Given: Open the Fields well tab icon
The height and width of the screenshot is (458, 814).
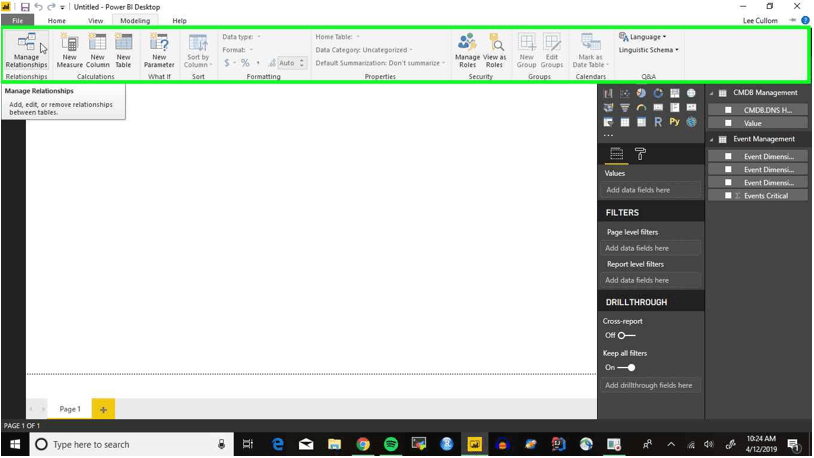Looking at the screenshot, I should click(616, 154).
